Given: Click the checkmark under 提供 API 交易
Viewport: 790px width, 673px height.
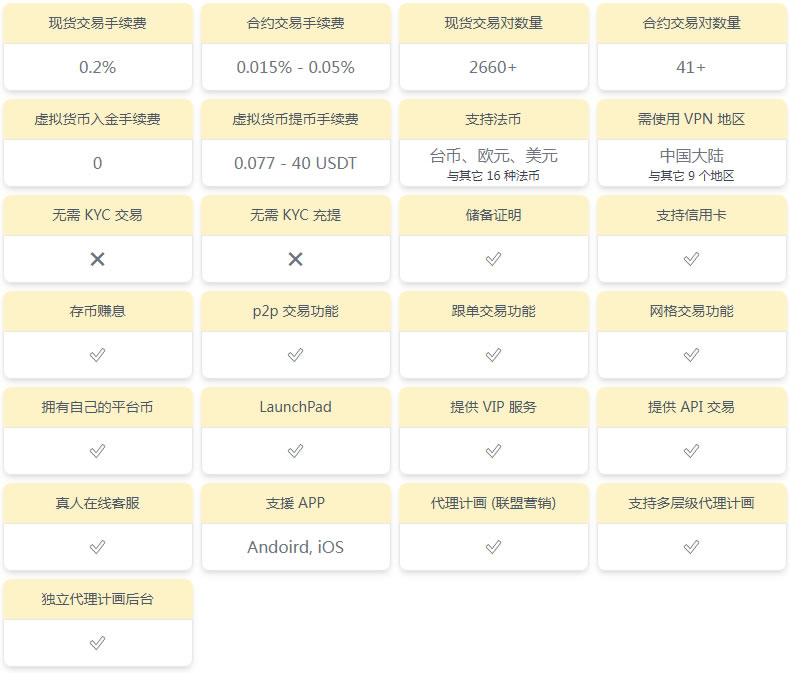Looking at the screenshot, I should [x=691, y=451].
